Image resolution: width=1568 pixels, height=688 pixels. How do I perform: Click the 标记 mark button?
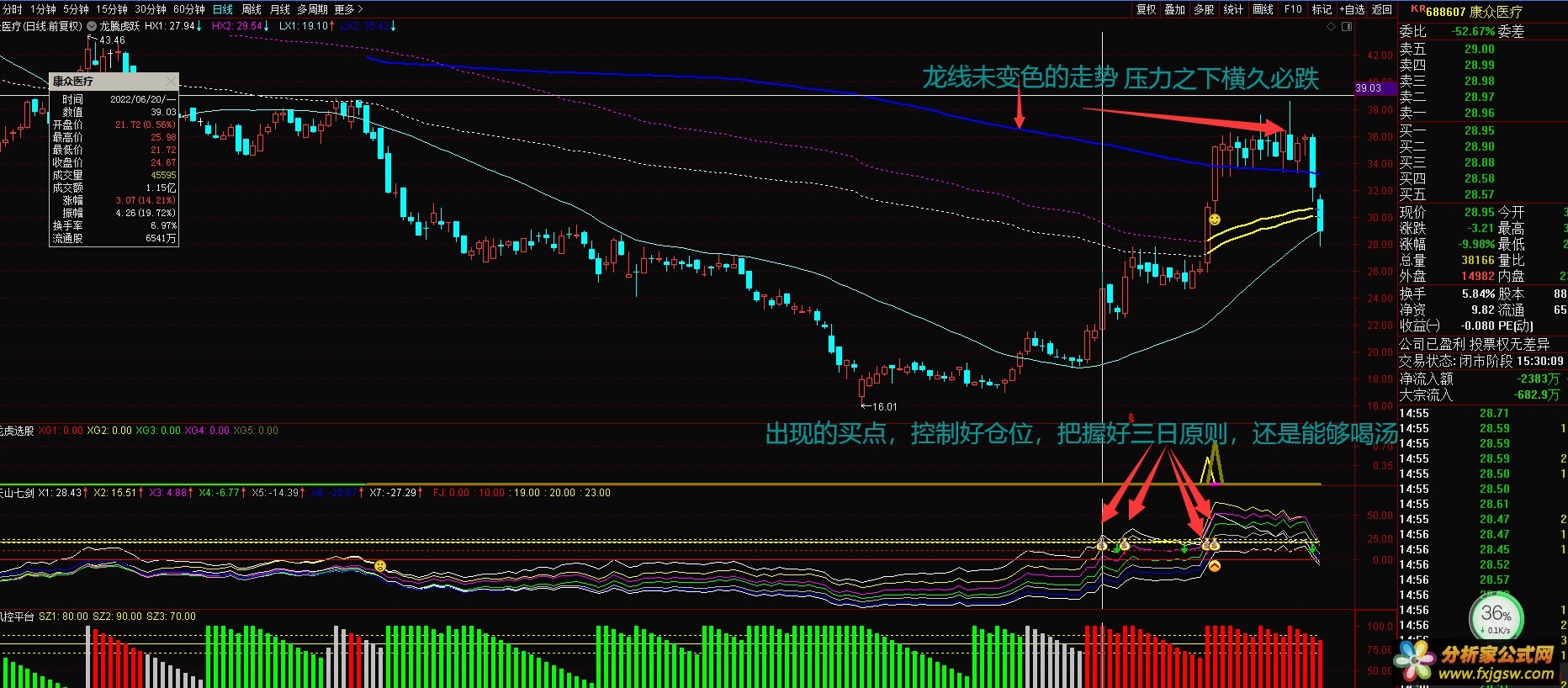1322,9
